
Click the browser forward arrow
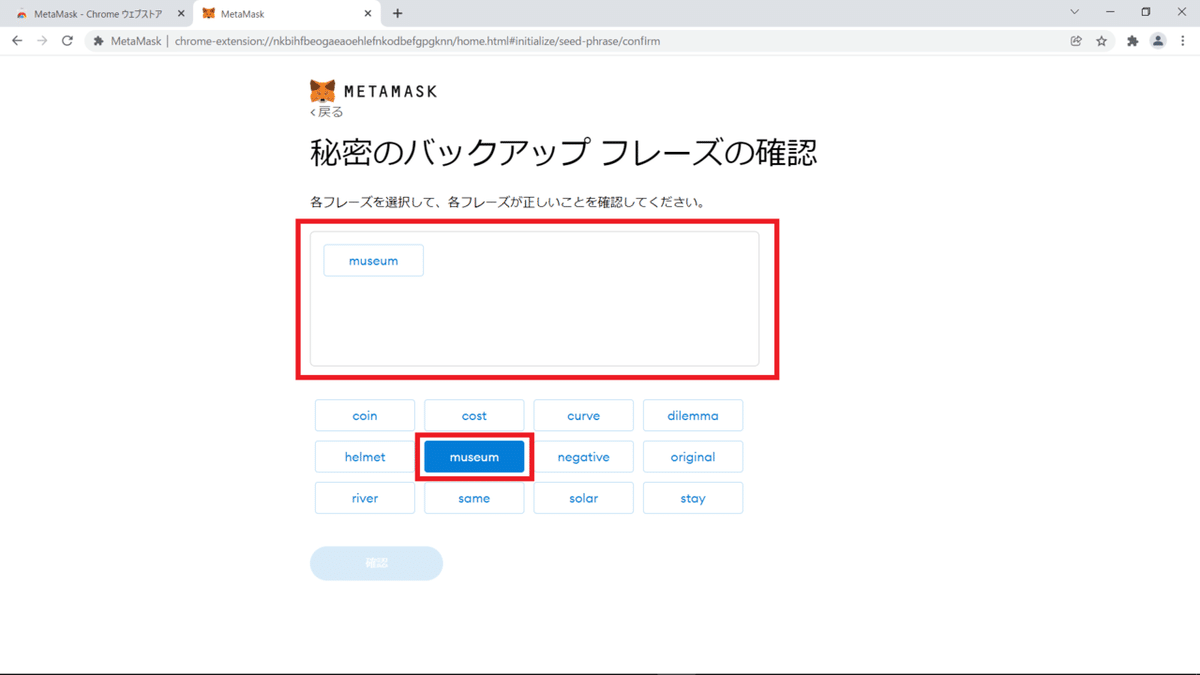point(42,41)
